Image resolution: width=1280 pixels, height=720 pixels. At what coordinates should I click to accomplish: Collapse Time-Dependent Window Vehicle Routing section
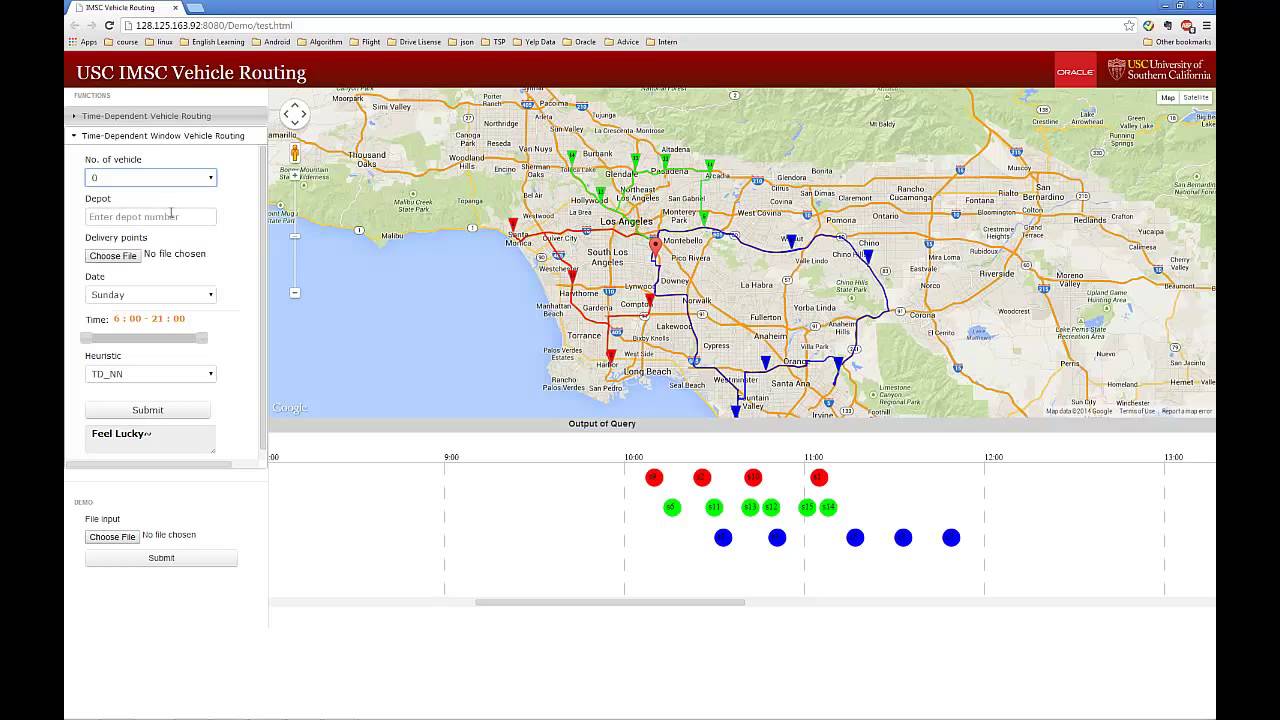pyautogui.click(x=165, y=136)
